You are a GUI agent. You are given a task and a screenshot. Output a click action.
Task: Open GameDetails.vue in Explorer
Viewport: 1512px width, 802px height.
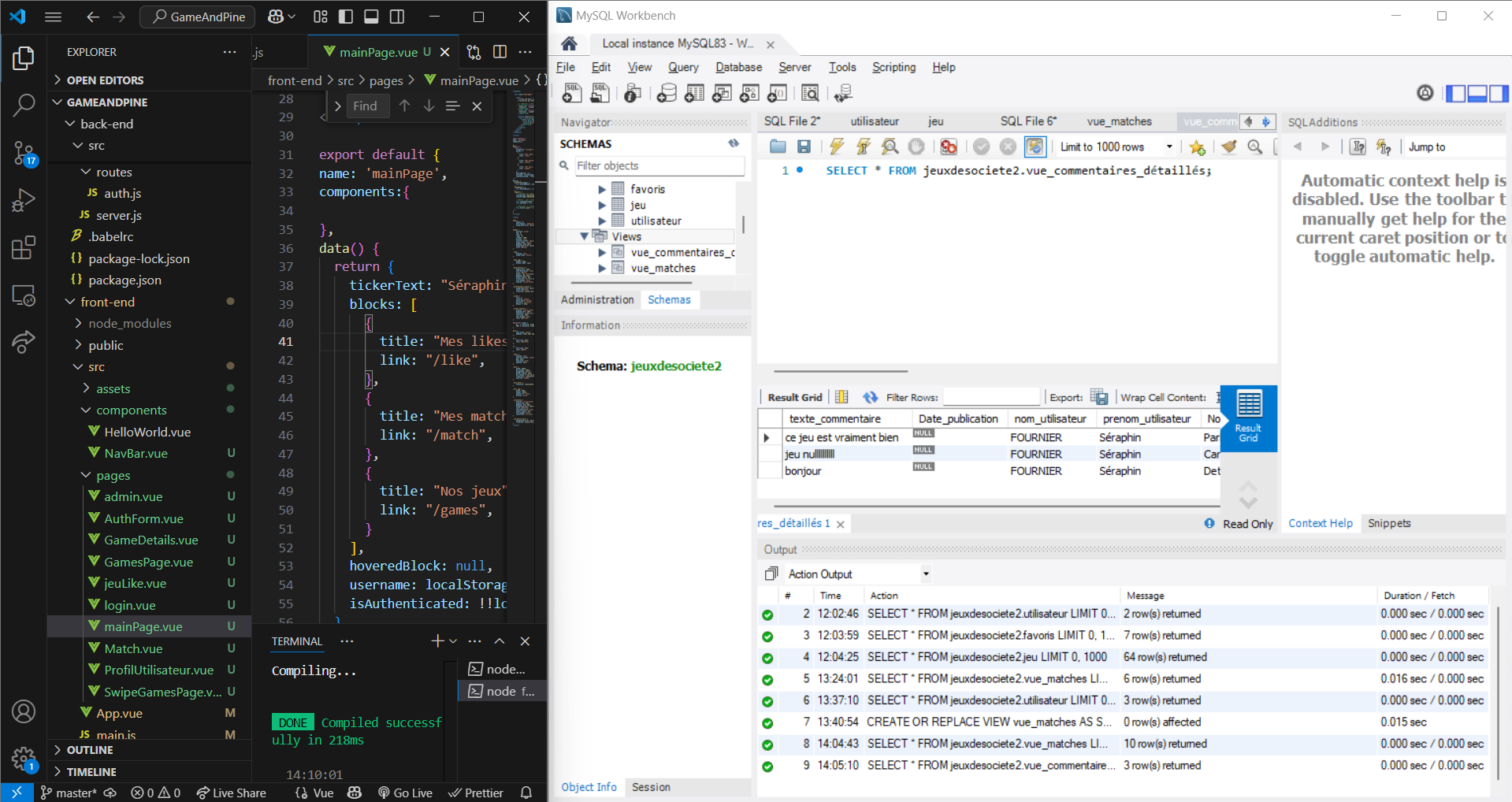[151, 540]
